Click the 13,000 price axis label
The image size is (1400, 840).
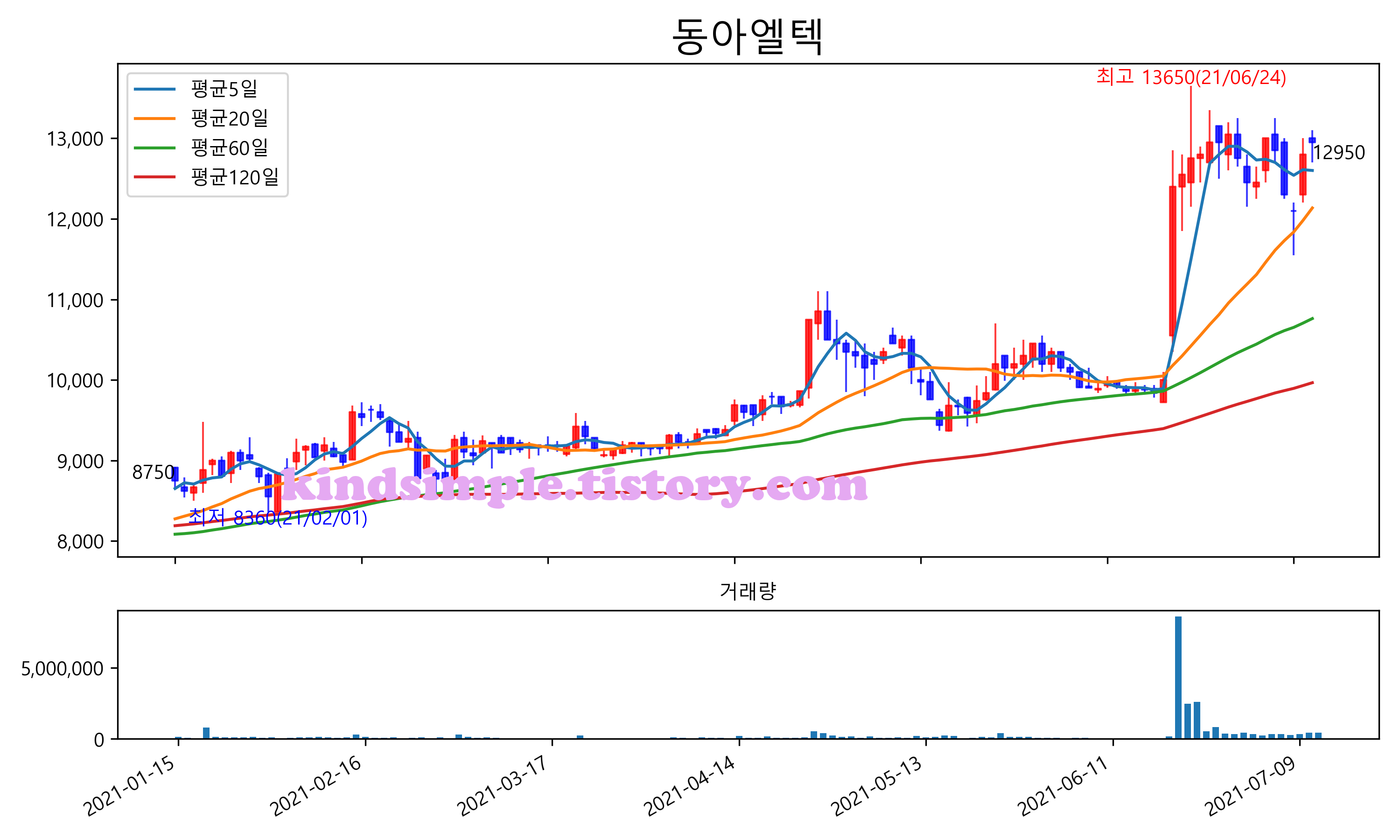75,139
